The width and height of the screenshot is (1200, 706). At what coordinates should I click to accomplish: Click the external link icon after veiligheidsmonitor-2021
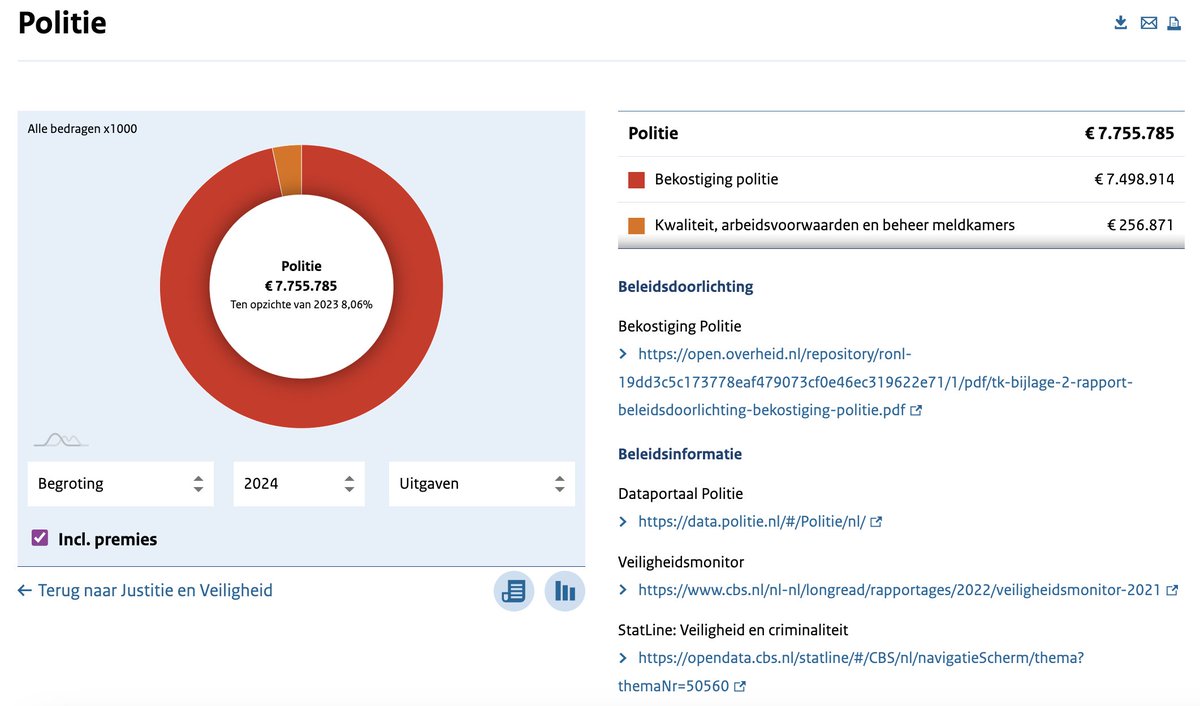tap(1172, 590)
